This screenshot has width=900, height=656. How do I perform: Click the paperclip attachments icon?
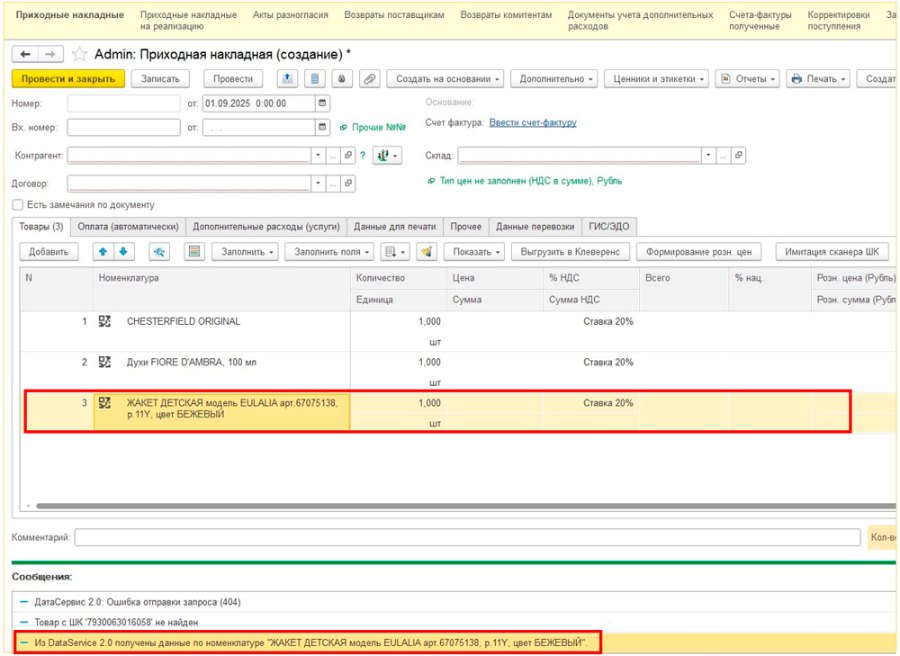pos(370,79)
